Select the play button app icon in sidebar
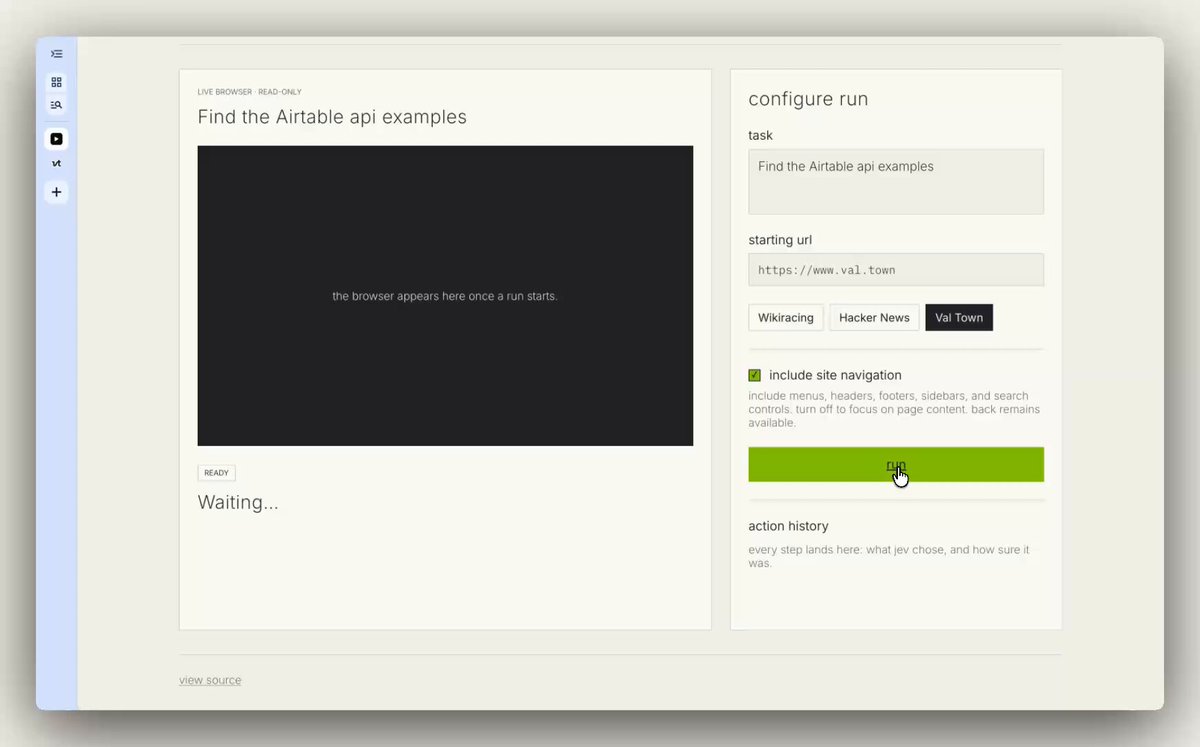 (56, 139)
